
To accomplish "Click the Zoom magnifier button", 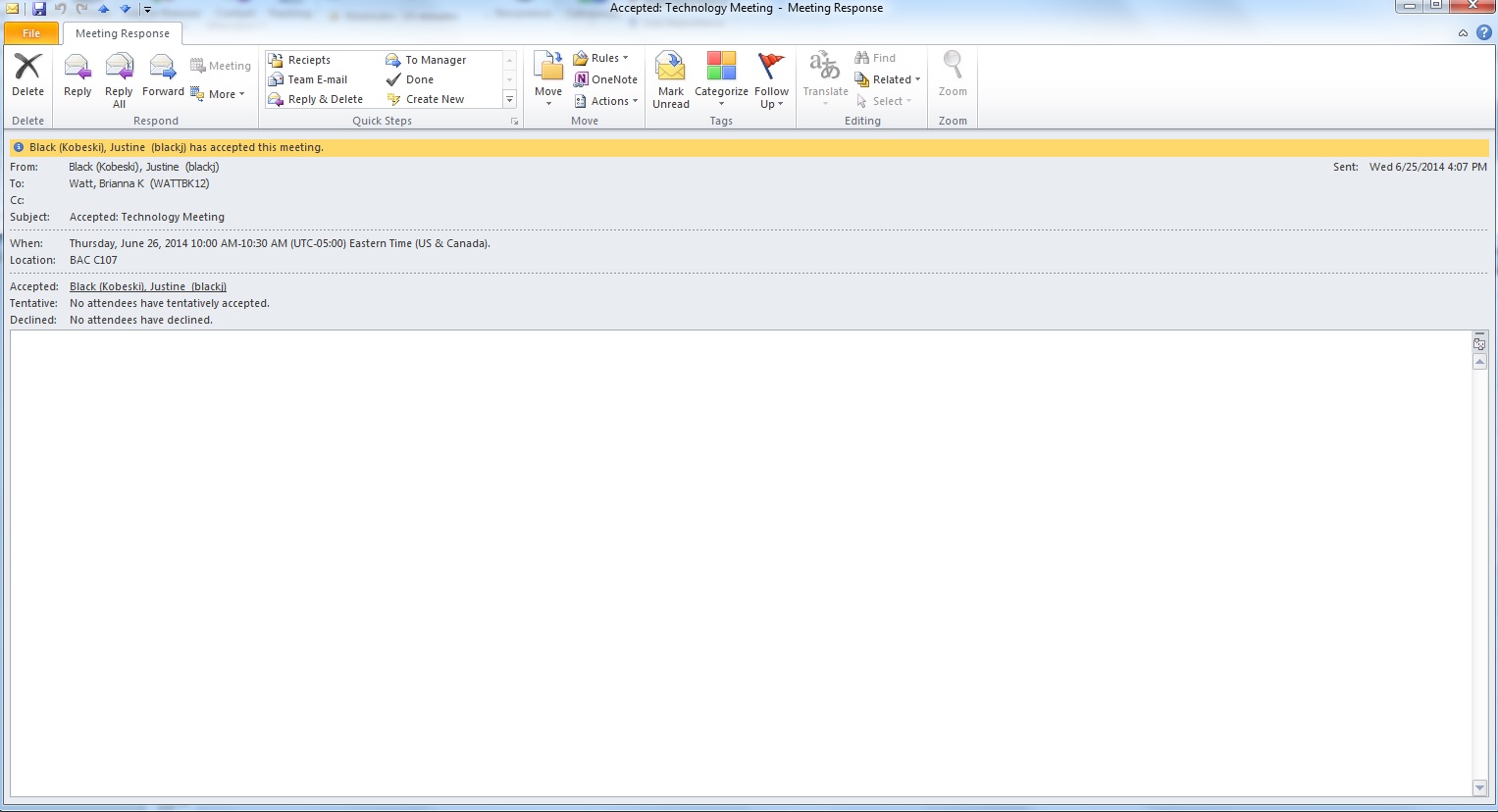I will coord(953,76).
